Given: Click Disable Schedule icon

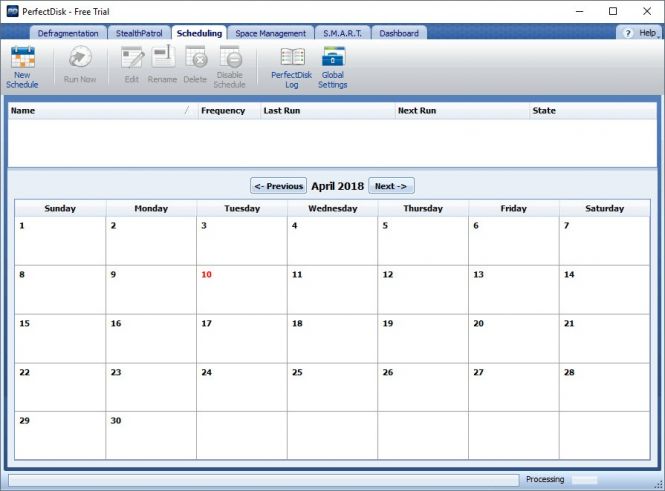Looking at the screenshot, I should pos(229,67).
